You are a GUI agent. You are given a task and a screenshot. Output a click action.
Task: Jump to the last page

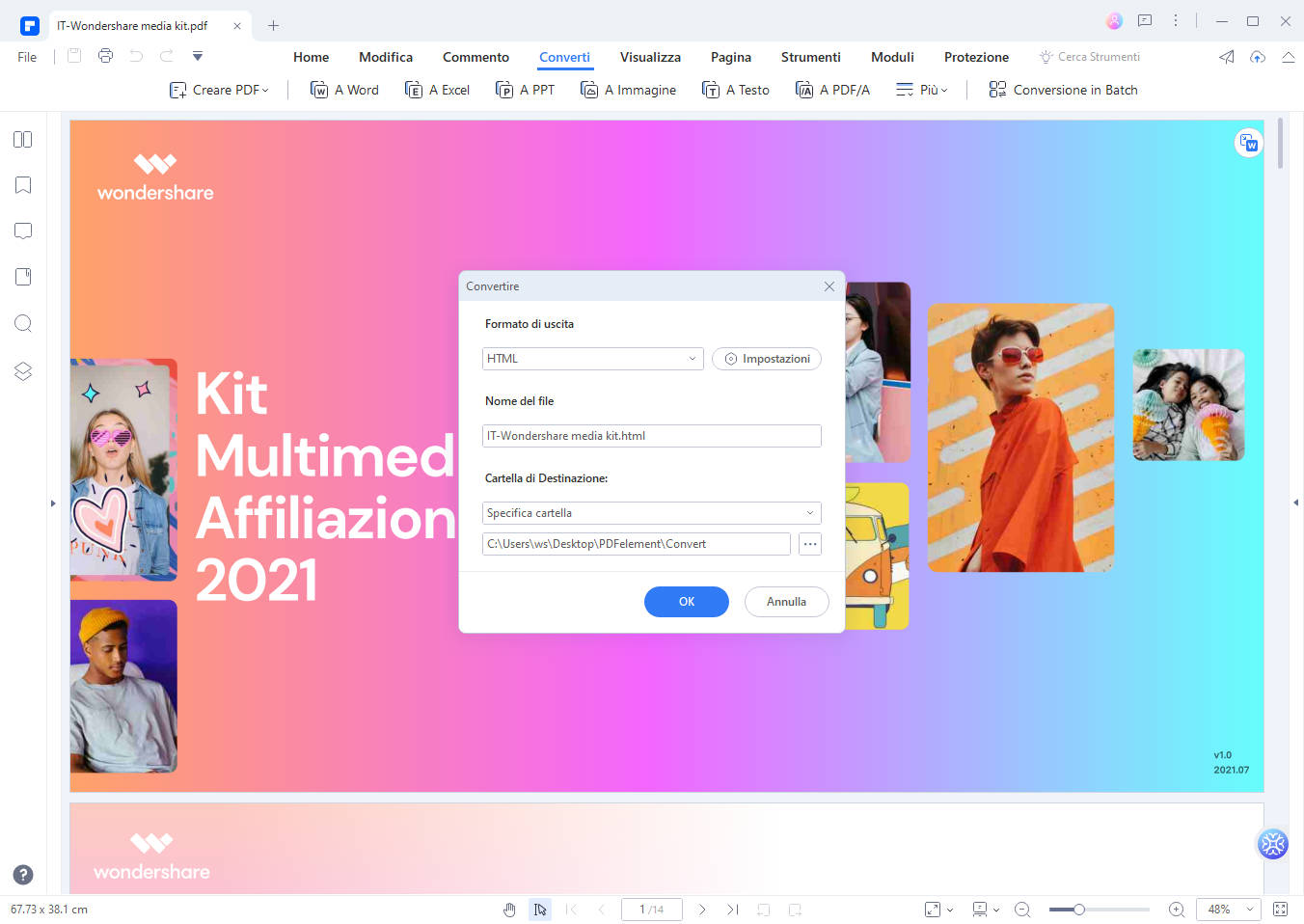click(x=733, y=910)
